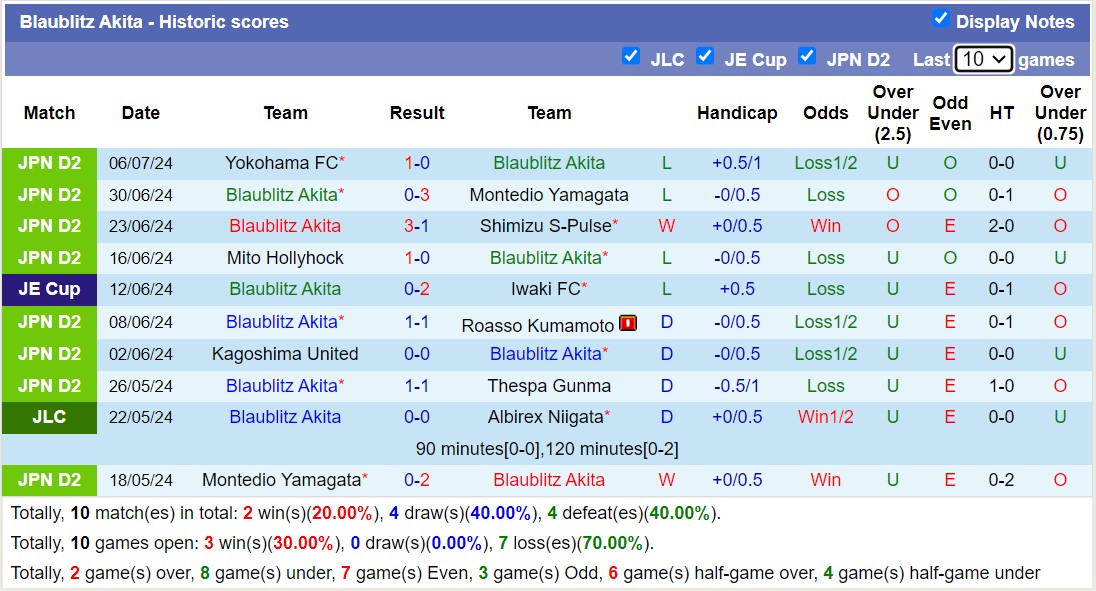
Task: Uncheck the JLC league filter
Action: coord(630,56)
